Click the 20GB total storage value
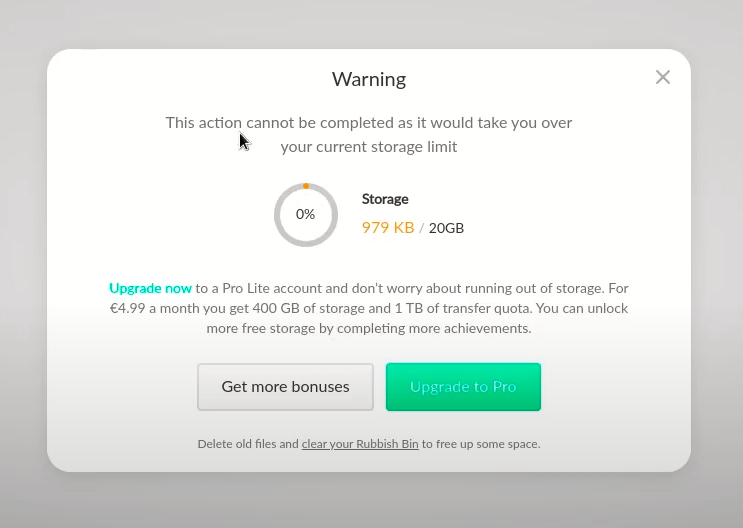 (x=446, y=228)
